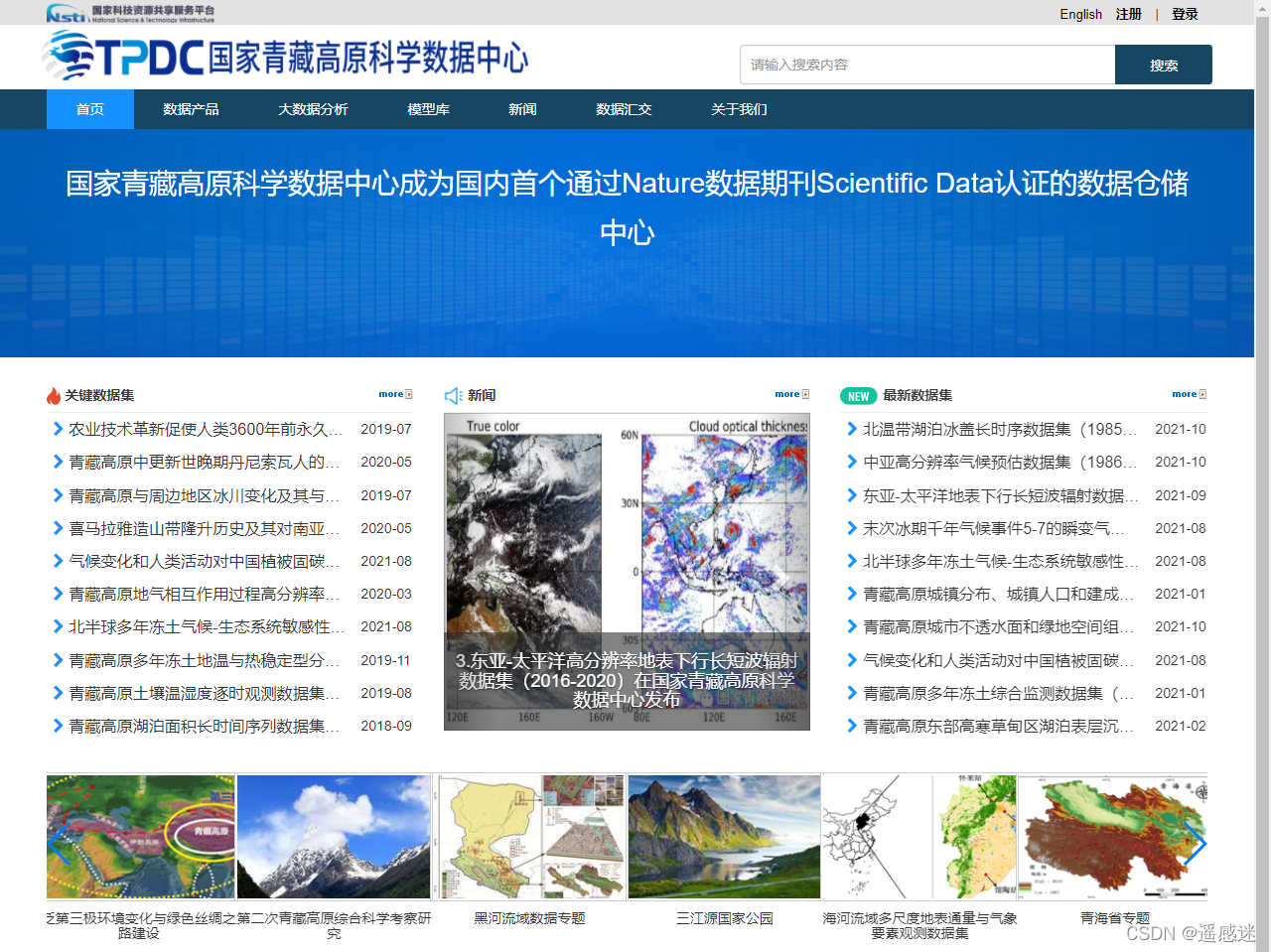Click the 注册 register link
Screen dimensions: 1271x952
click(1129, 14)
